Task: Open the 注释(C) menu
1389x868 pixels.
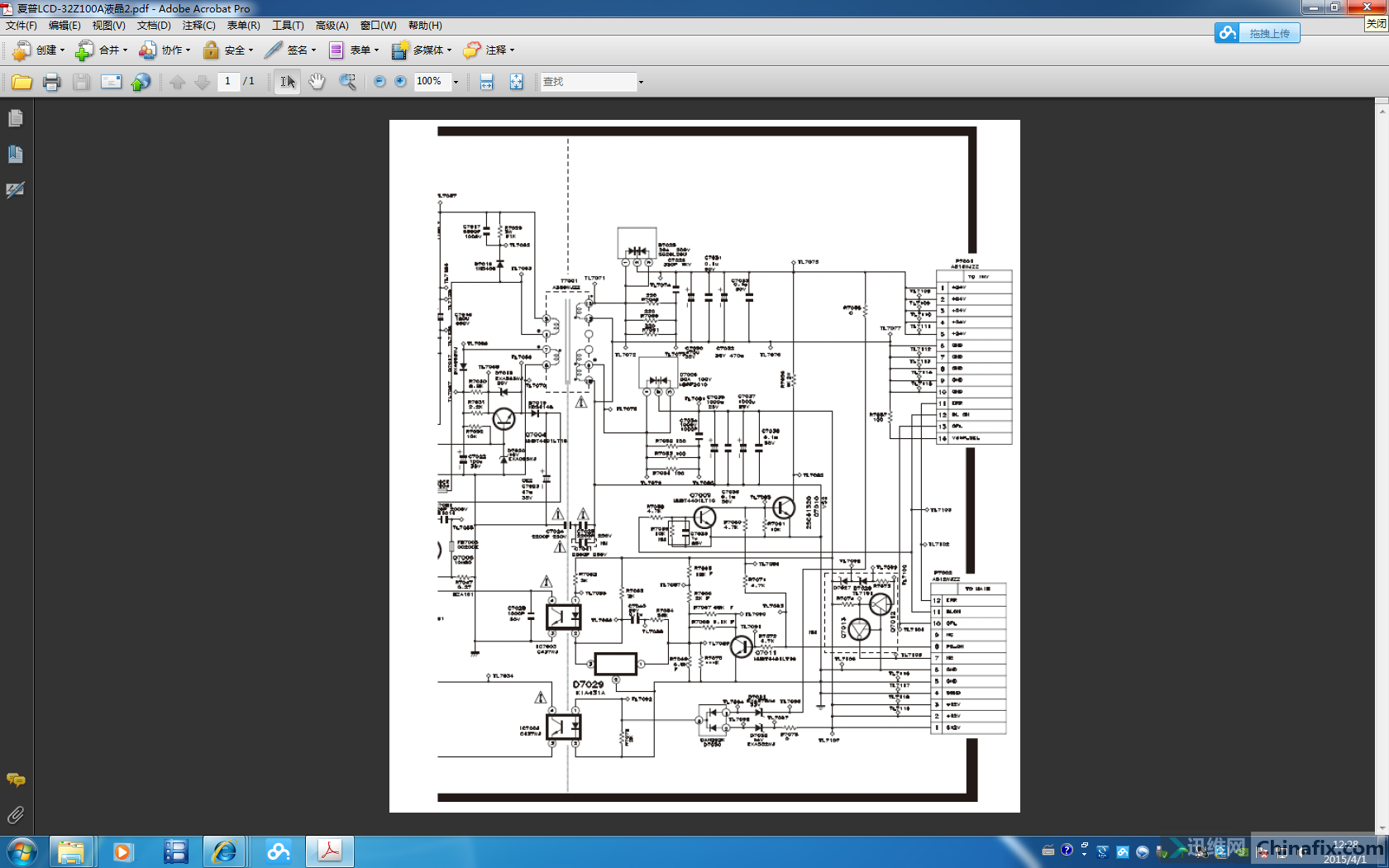Action: coord(198,26)
